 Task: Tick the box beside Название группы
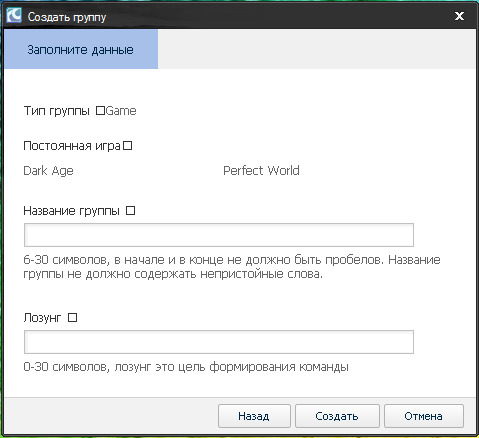point(131,211)
